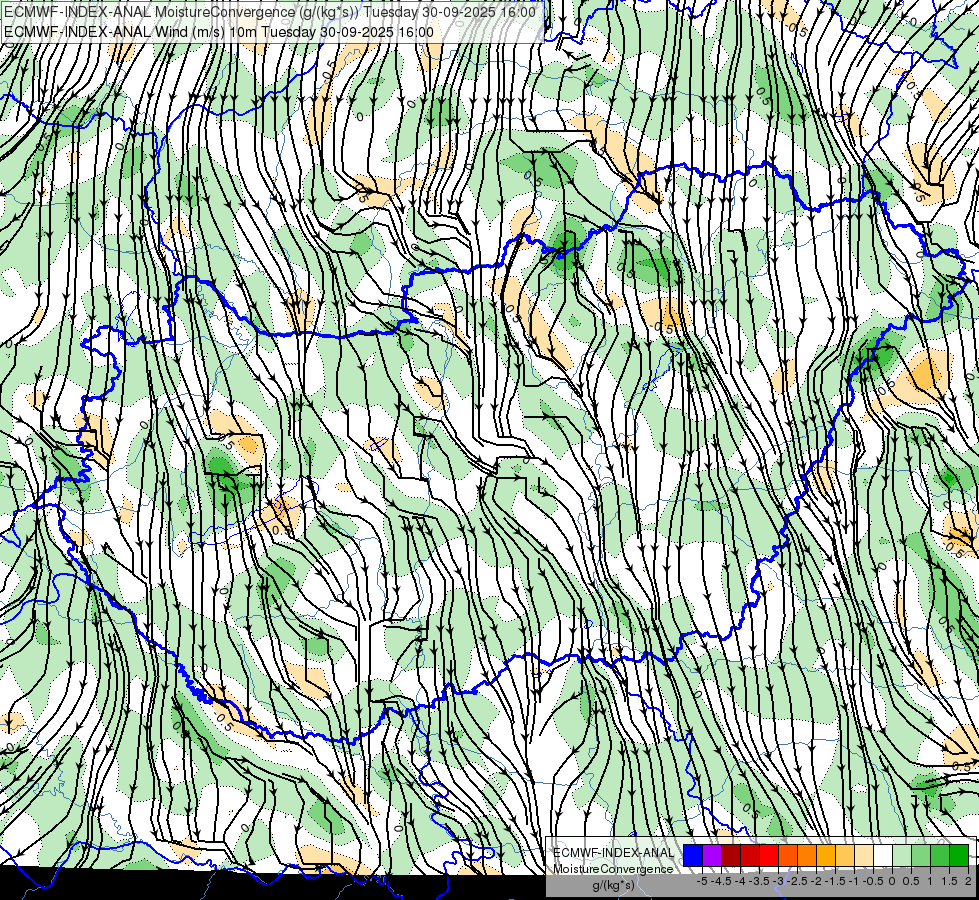Click the MoistureConvergence title line at top
979x900 pixels.
coord(270,12)
